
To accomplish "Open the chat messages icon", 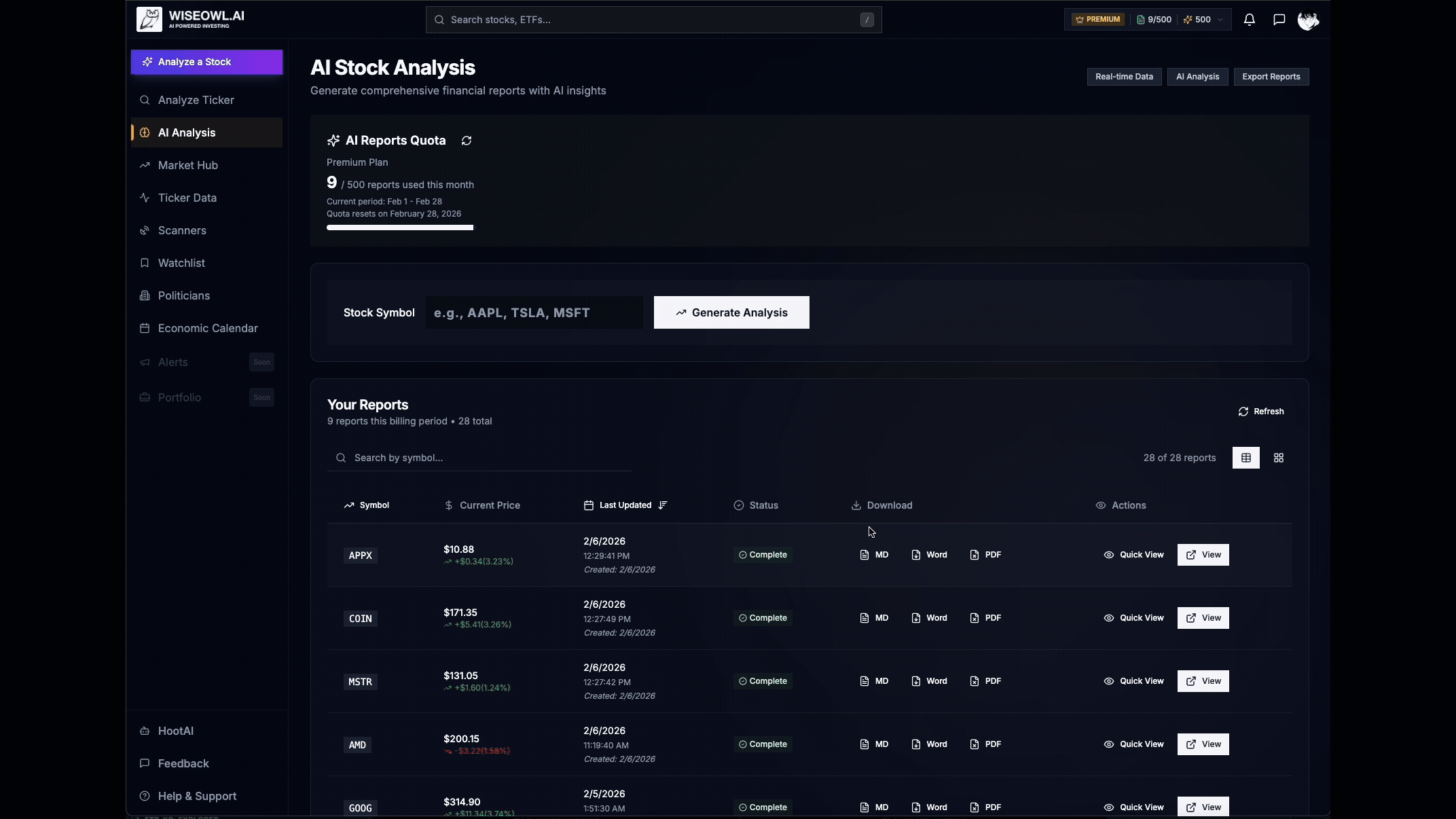I will pyautogui.click(x=1279, y=20).
